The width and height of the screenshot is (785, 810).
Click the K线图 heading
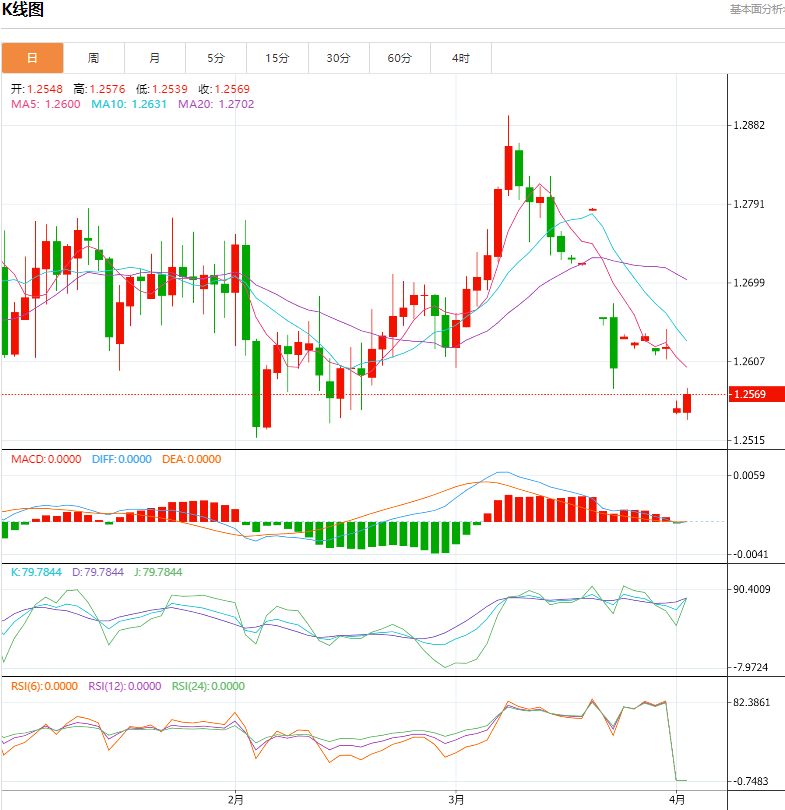[x=23, y=10]
